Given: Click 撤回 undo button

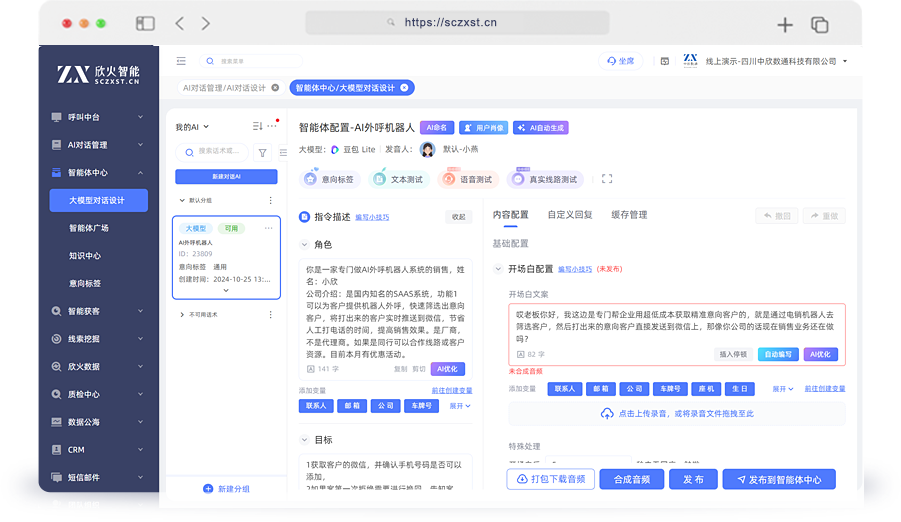Looking at the screenshot, I should tap(777, 216).
